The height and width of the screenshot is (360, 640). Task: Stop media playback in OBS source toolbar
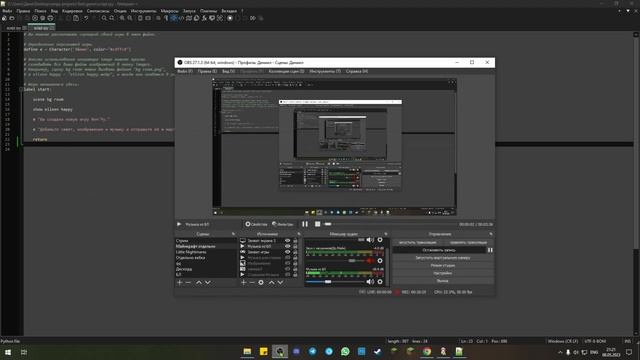(318, 224)
